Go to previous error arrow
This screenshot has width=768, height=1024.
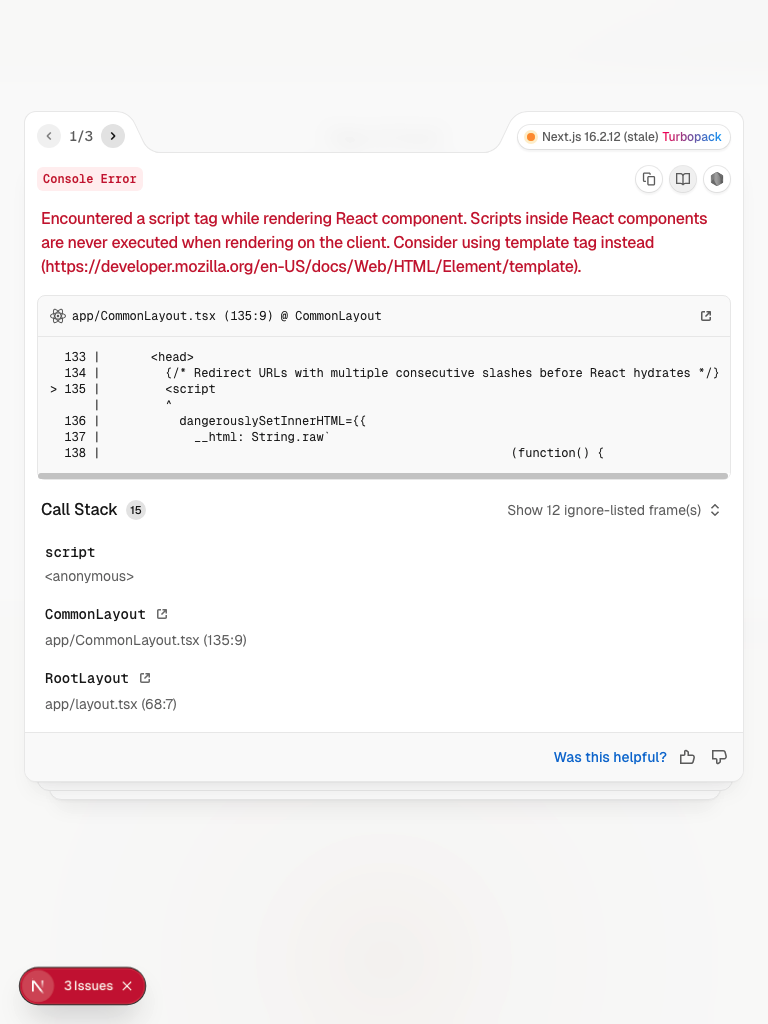(x=49, y=136)
